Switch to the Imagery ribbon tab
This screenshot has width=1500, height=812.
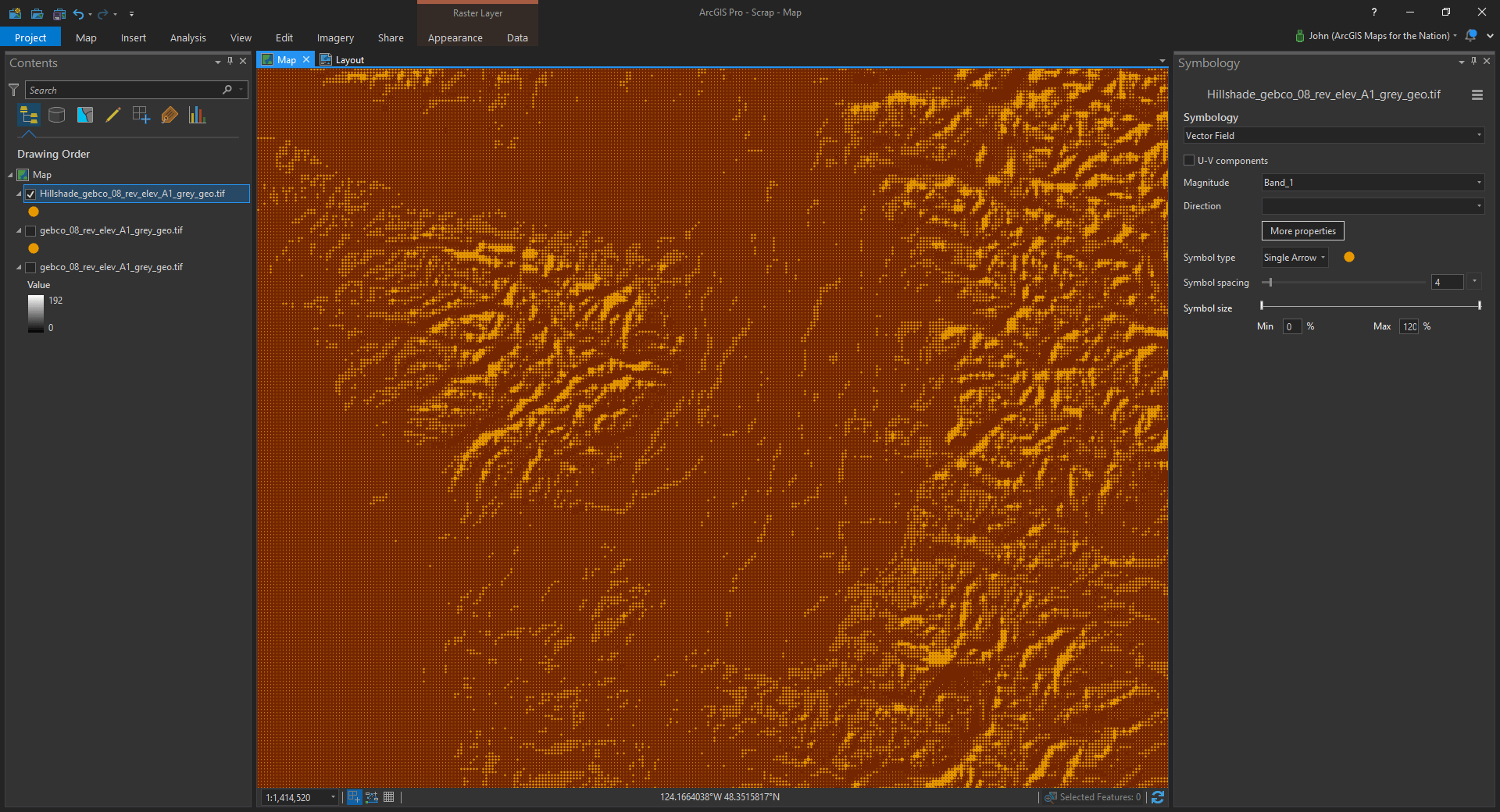(335, 37)
